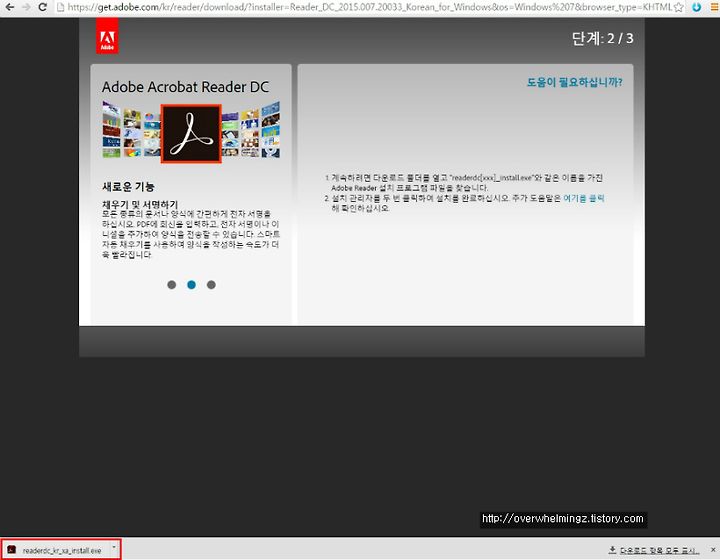Screen dimensions: 720x560
Task: Click the 단계: 2 / 3 step text
Action: pos(602,38)
